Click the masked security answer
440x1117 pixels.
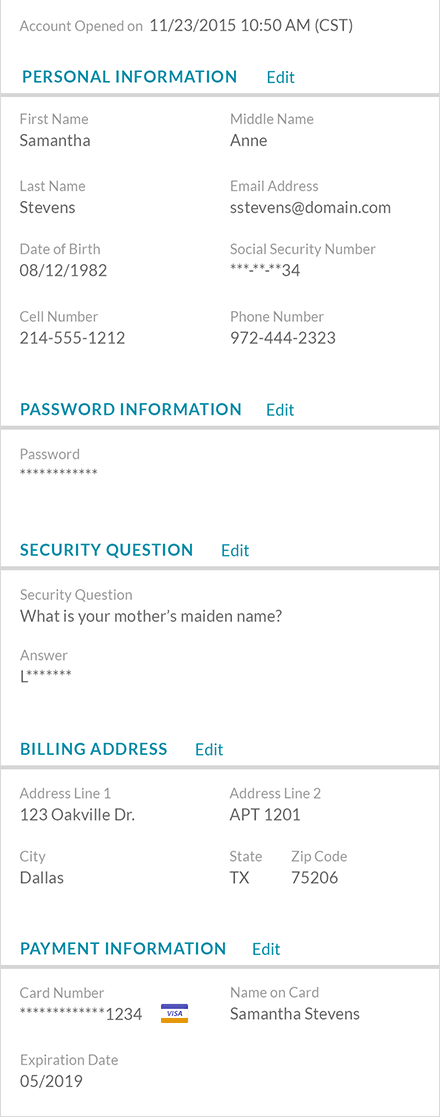[46, 676]
